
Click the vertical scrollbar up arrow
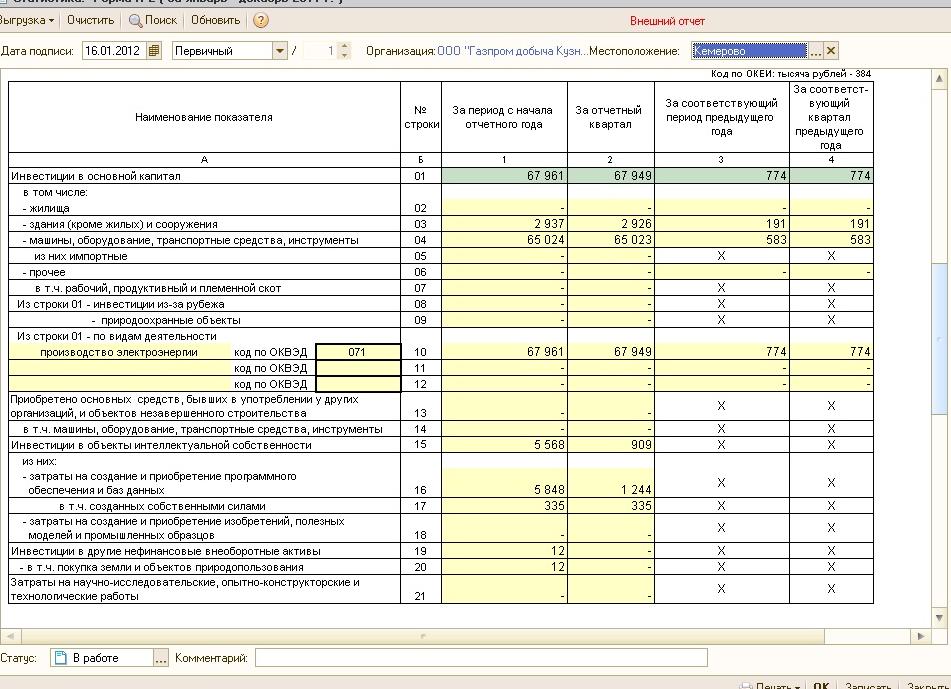click(939, 78)
